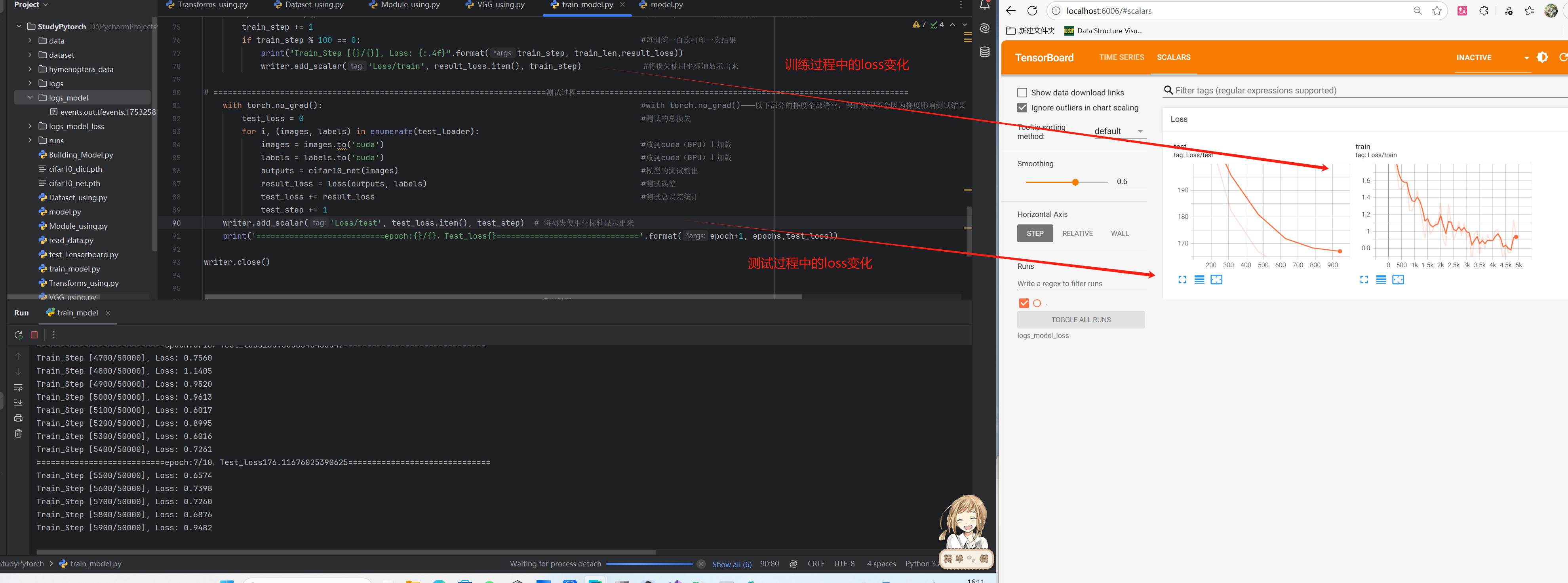Toggle y-axis log scale on Loss/train
This screenshot has height=583, width=1568.
[1381, 279]
